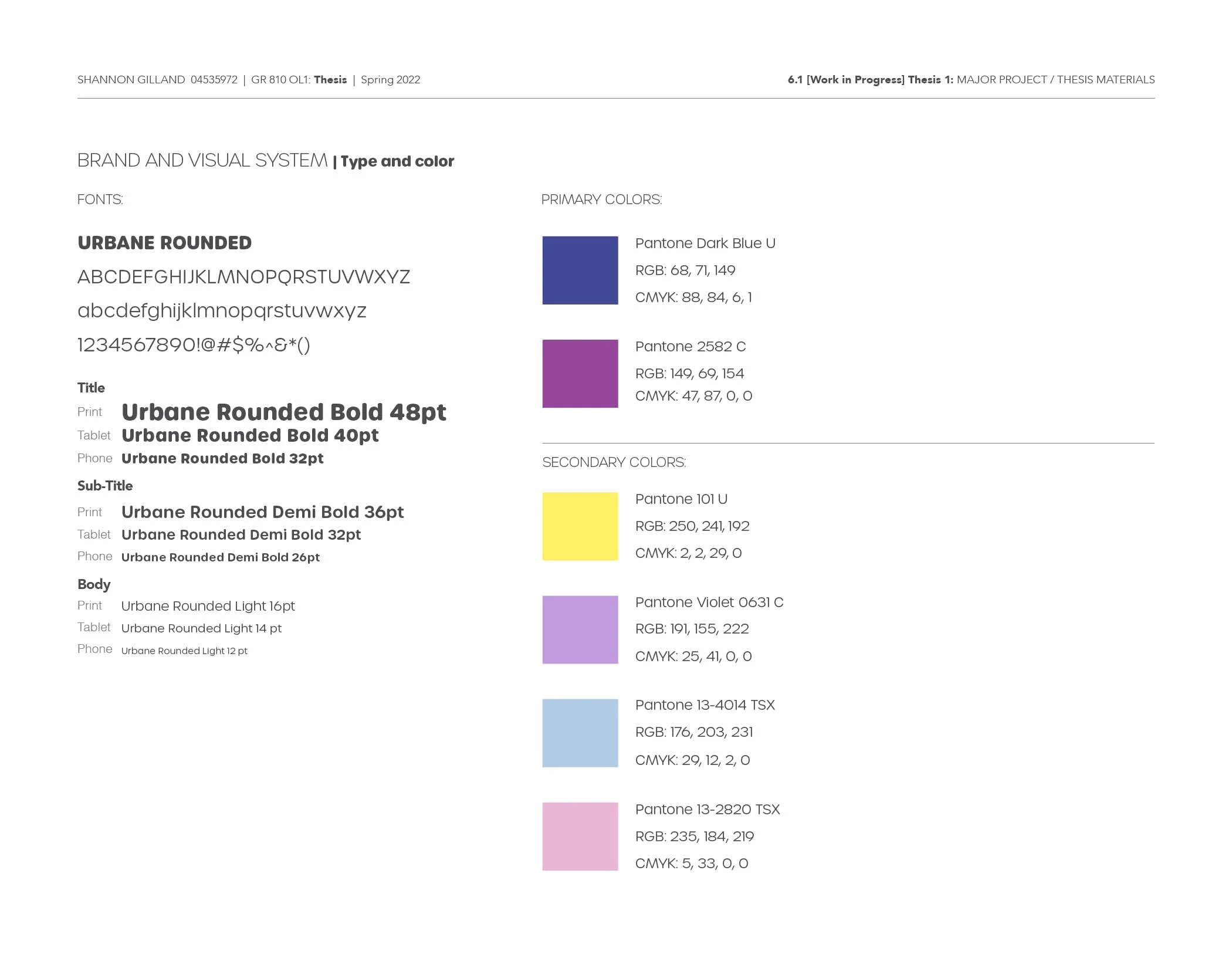Select the yellow Pantone 101 U swatch
The height and width of the screenshot is (968, 1232).
click(580, 526)
